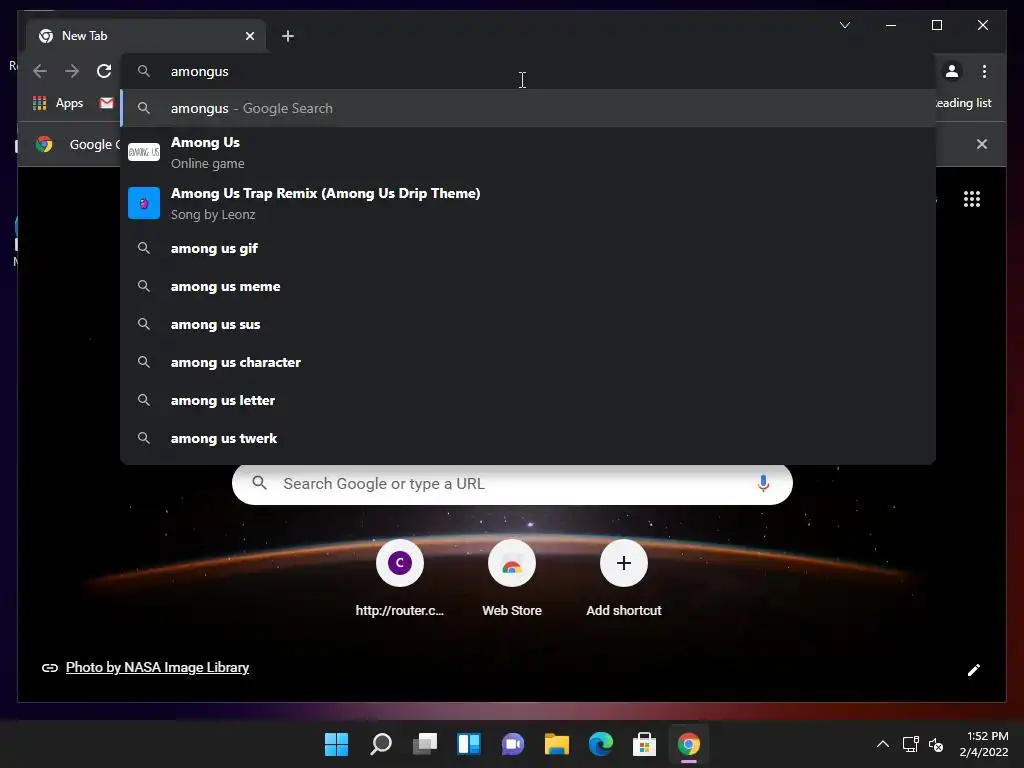Dismiss the Google Chrome infobar
This screenshot has width=1024, height=768.
pos(982,144)
